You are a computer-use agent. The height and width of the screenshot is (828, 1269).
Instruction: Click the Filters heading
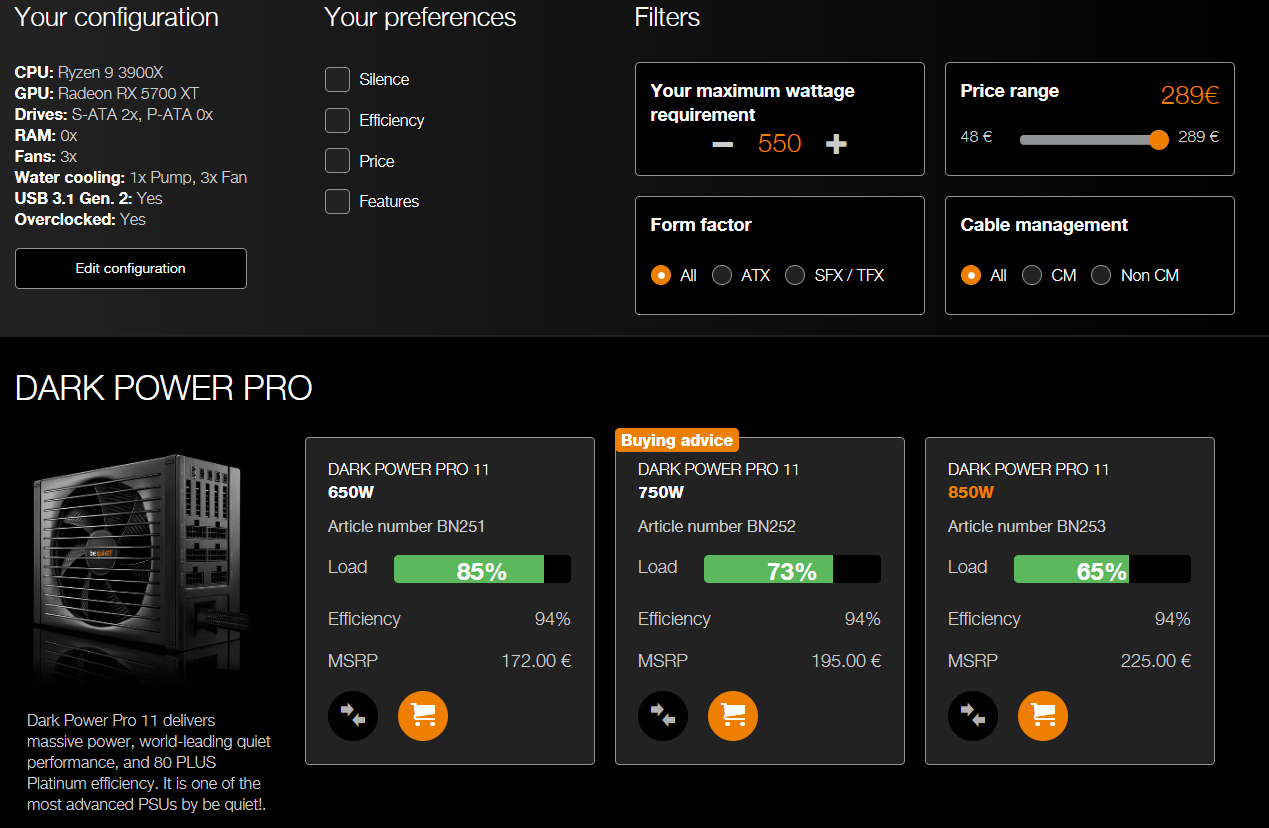pyautogui.click(x=667, y=17)
